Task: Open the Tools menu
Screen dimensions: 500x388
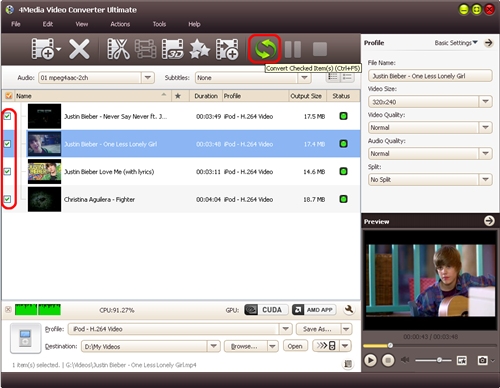Action: 159,24
